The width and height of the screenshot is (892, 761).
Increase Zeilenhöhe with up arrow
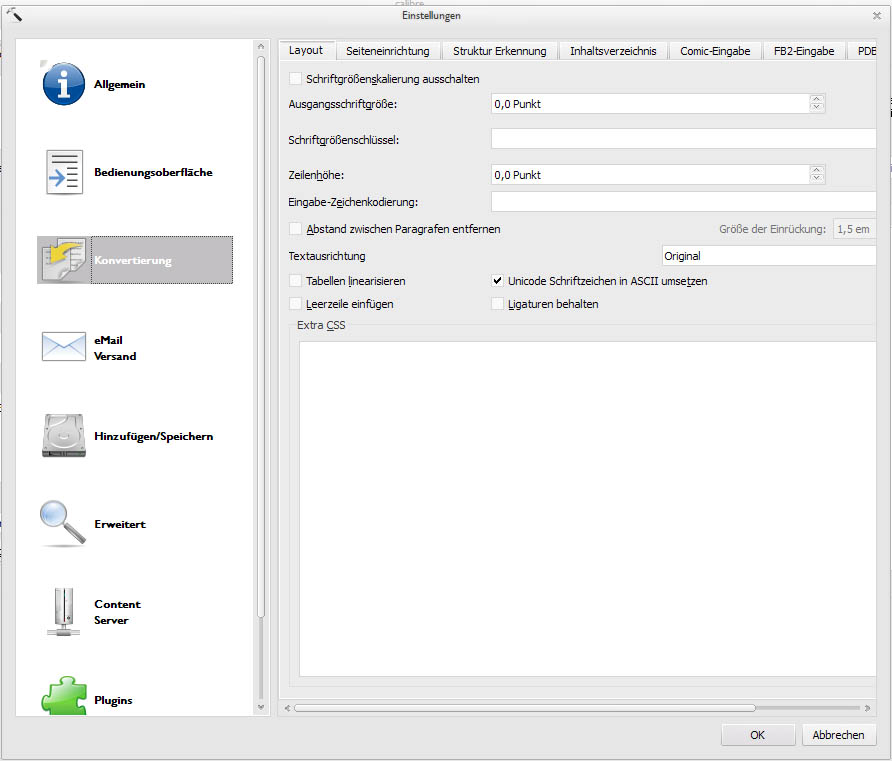[x=816, y=171]
